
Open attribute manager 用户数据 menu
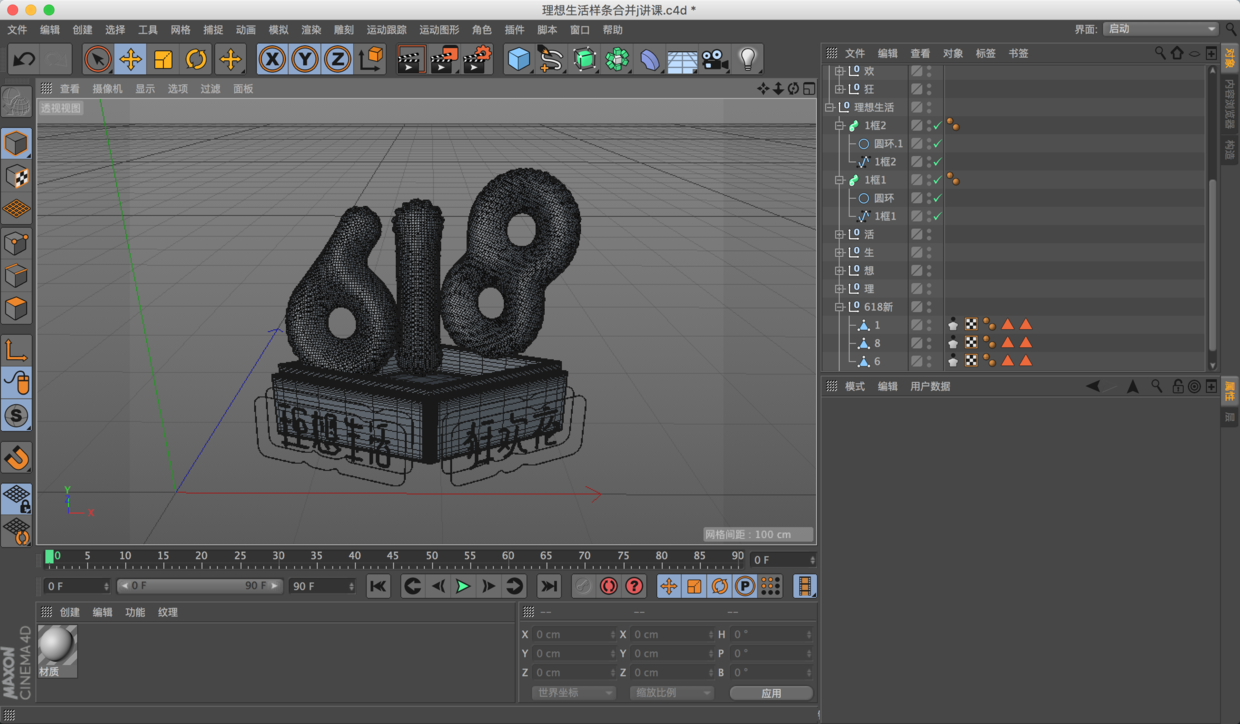[929, 386]
